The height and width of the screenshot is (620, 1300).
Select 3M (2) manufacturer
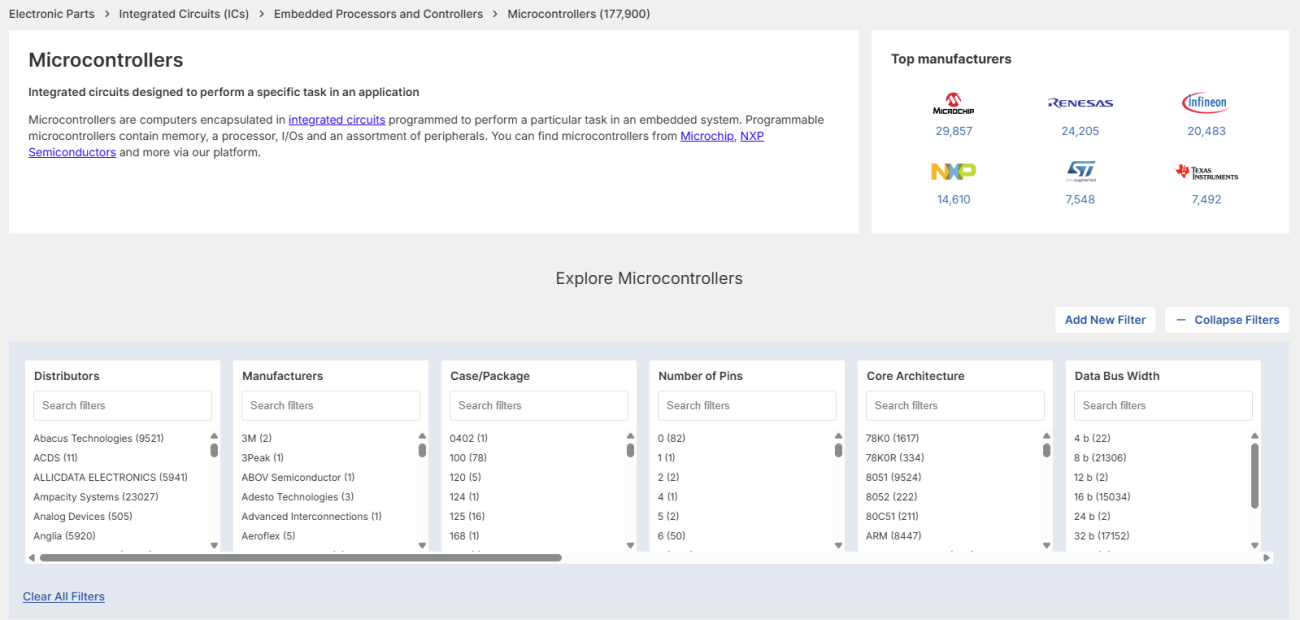(256, 438)
